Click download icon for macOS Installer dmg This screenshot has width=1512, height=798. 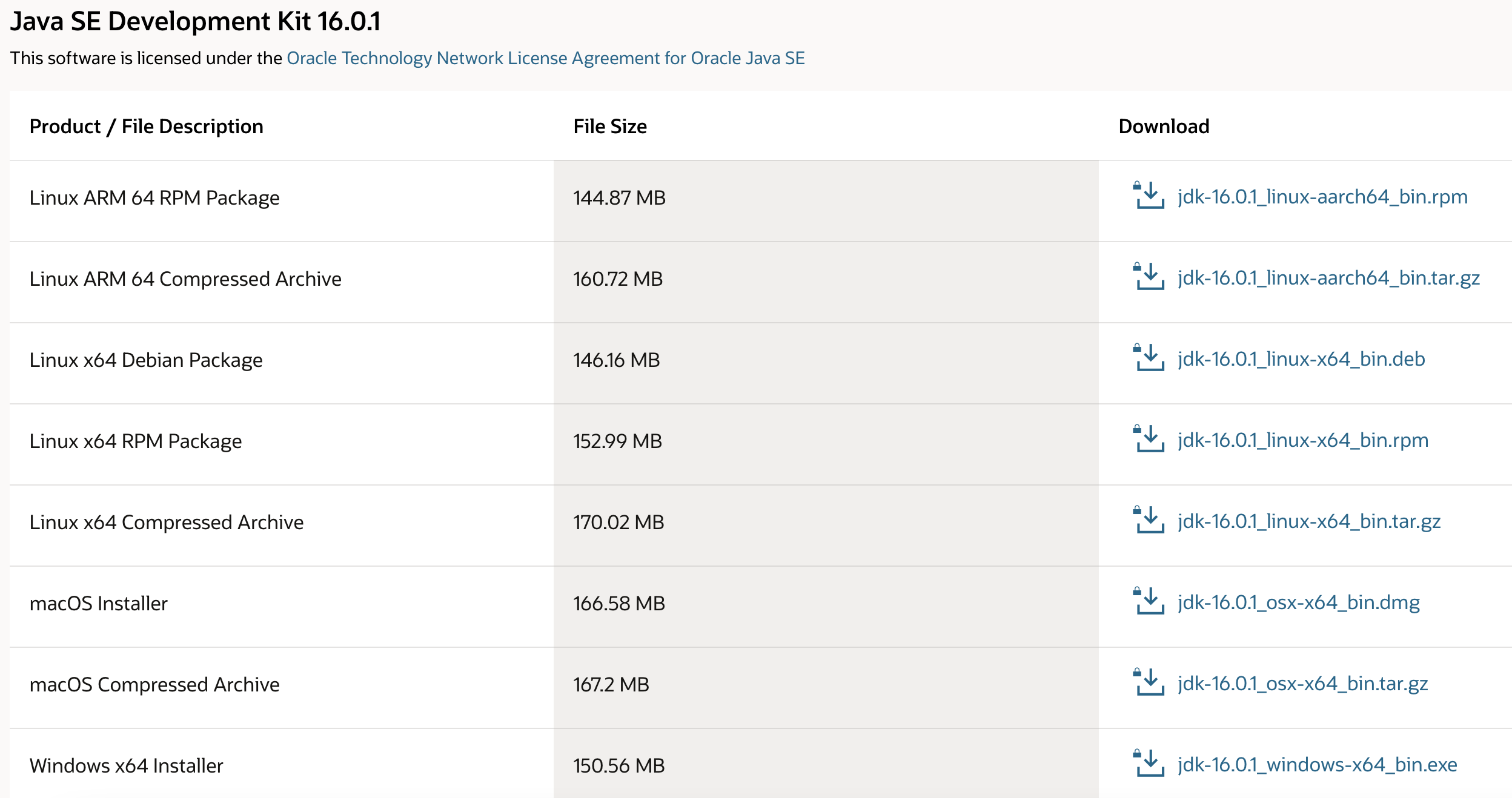coord(1149,602)
